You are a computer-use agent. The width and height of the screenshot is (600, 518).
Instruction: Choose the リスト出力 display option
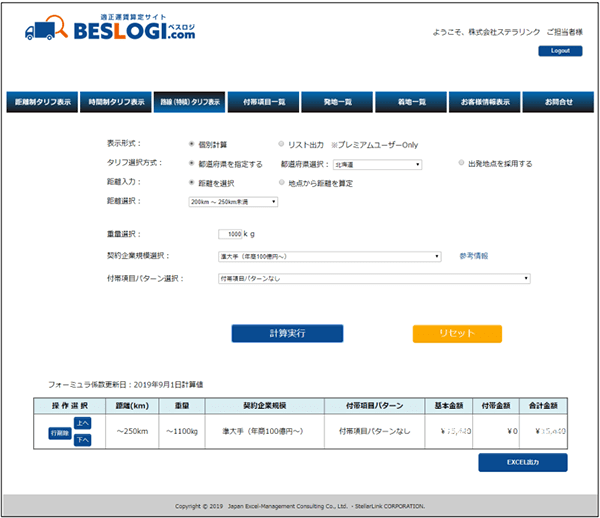(x=281, y=144)
